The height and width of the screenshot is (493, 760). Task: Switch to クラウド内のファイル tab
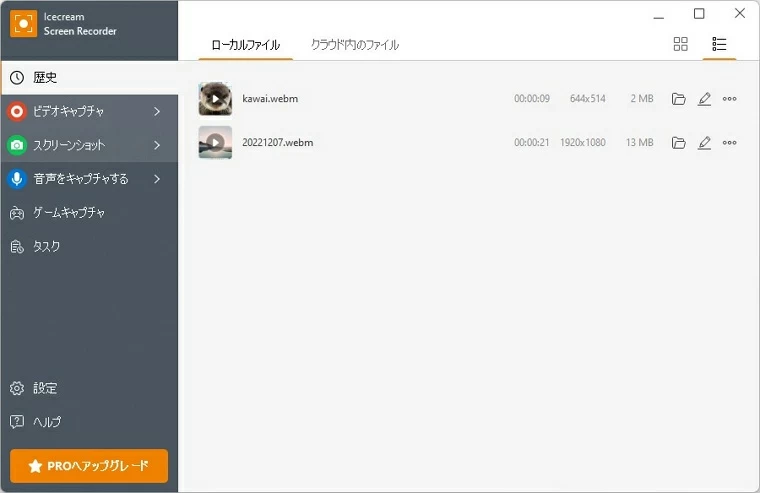click(x=354, y=45)
